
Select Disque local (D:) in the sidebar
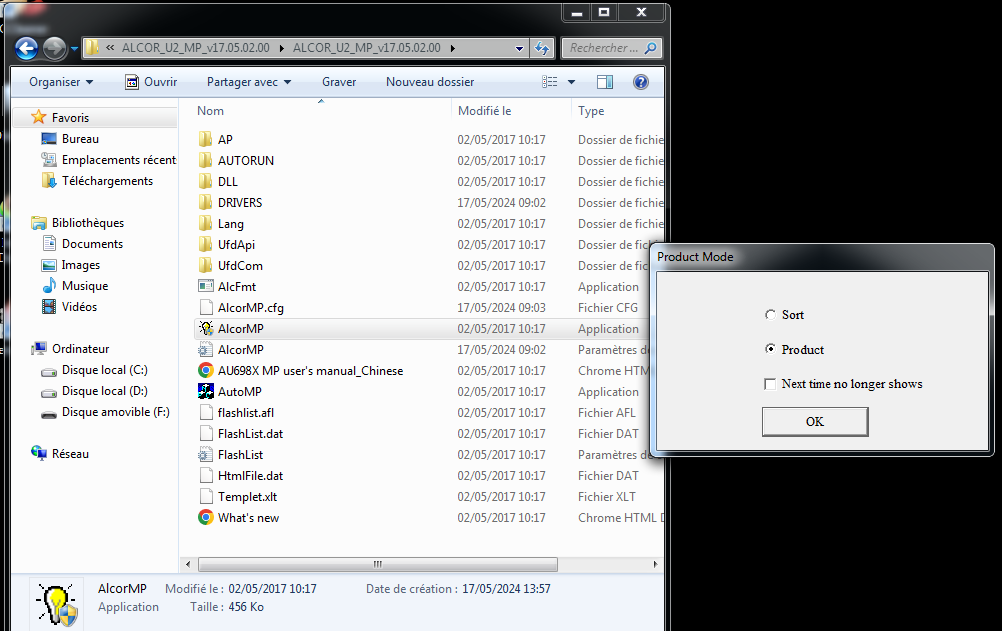(105, 391)
